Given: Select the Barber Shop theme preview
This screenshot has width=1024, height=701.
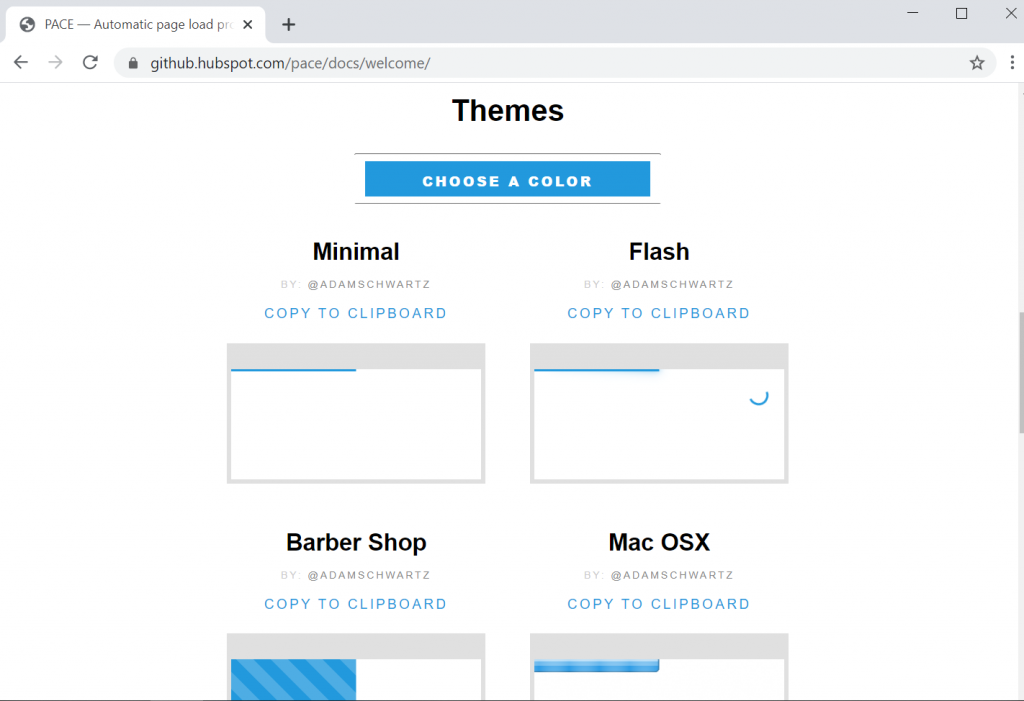Looking at the screenshot, I should (x=356, y=666).
